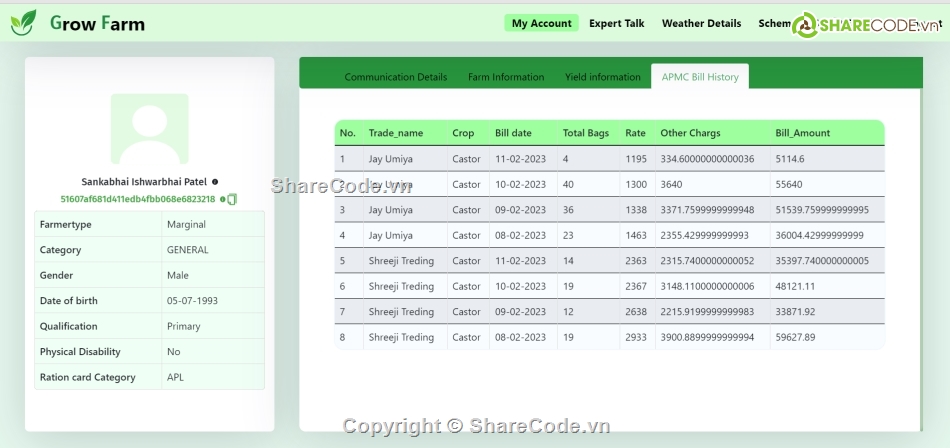
Task: Copy the farmer ID with the clipboard icon
Action: pyautogui.click(x=232, y=199)
